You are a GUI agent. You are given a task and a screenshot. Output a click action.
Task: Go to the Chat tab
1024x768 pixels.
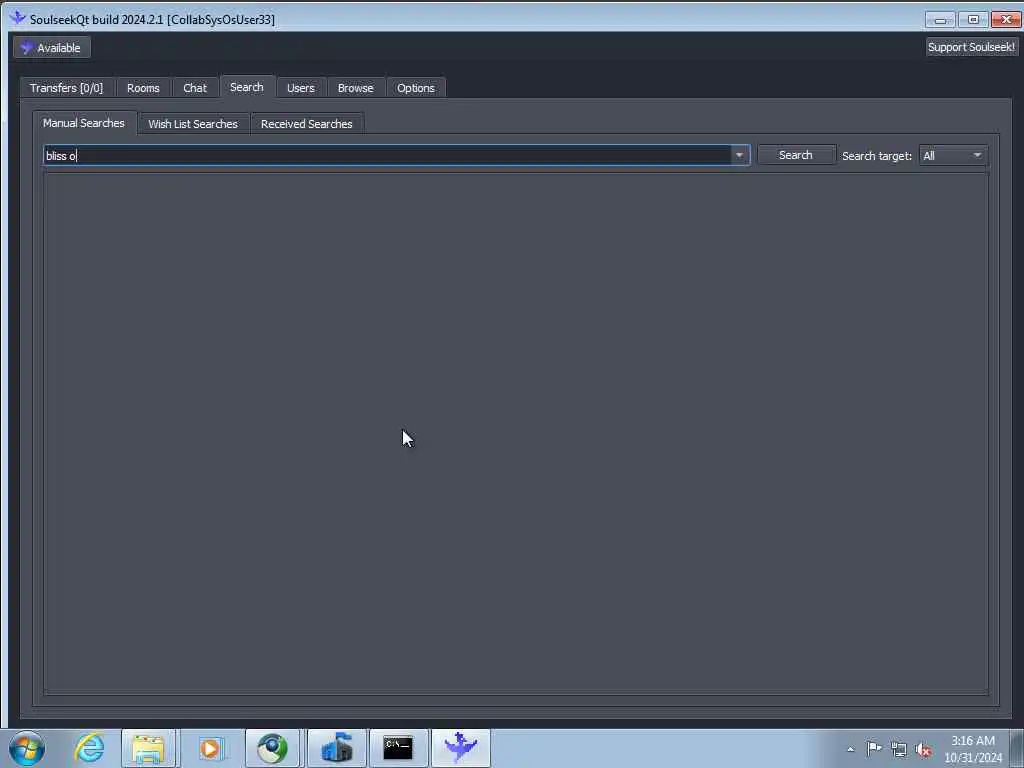click(x=195, y=88)
